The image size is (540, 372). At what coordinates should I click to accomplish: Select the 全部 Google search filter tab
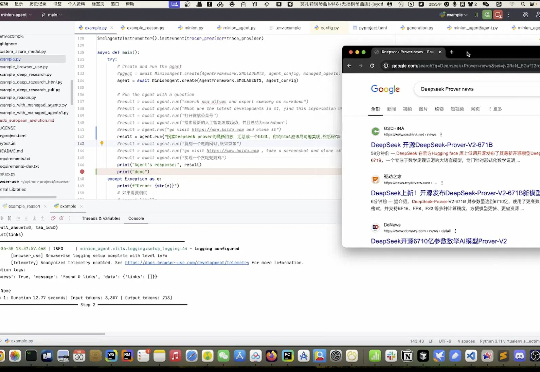(x=375, y=109)
